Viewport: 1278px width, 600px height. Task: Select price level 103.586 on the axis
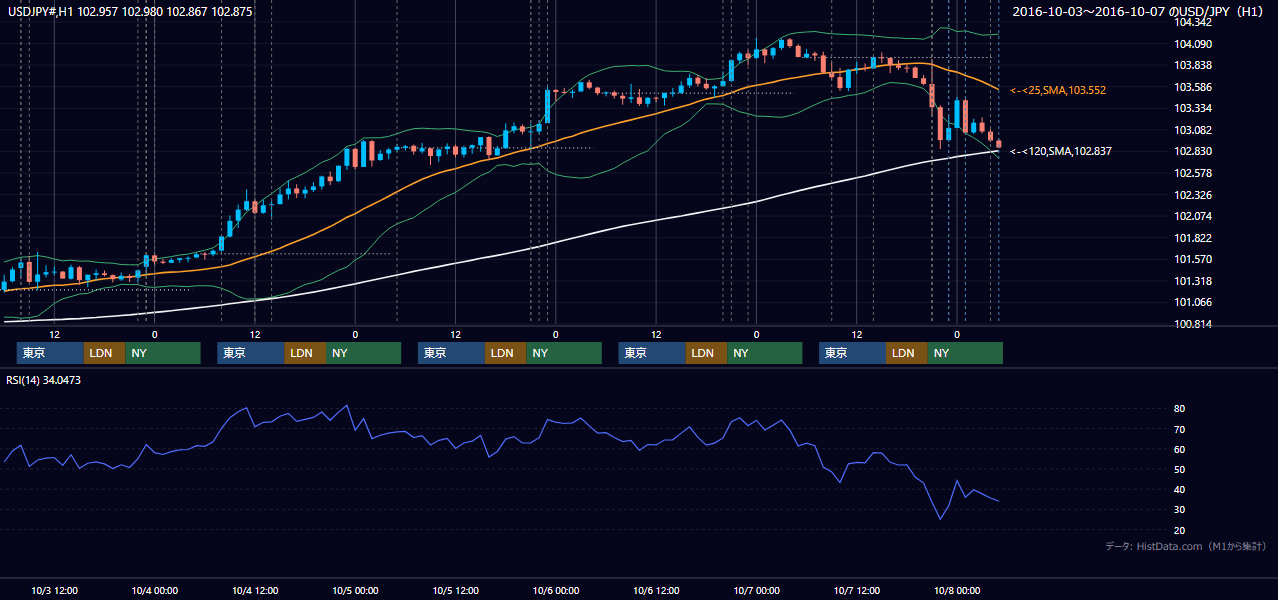[x=1194, y=87]
